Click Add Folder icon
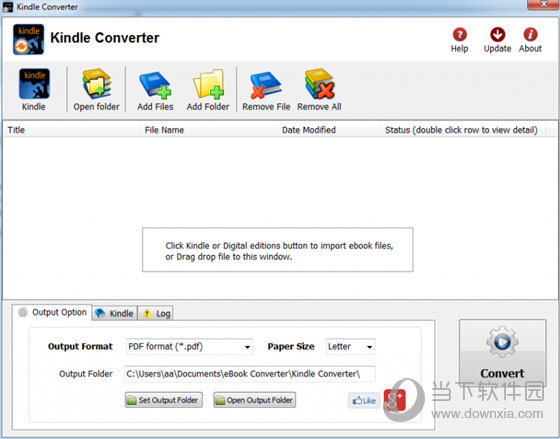The image size is (560, 439). coord(209,84)
